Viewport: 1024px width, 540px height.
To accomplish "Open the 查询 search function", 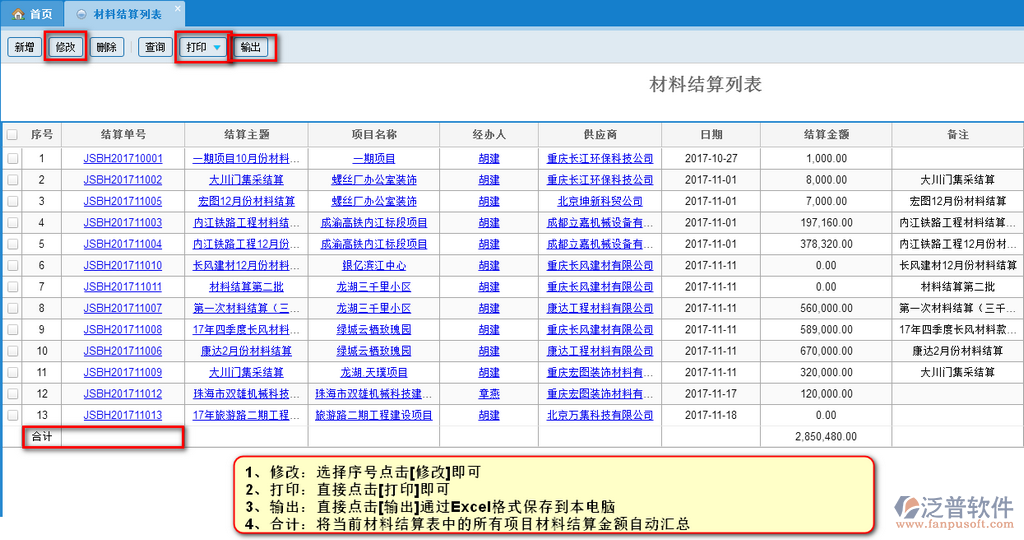I will pos(155,47).
